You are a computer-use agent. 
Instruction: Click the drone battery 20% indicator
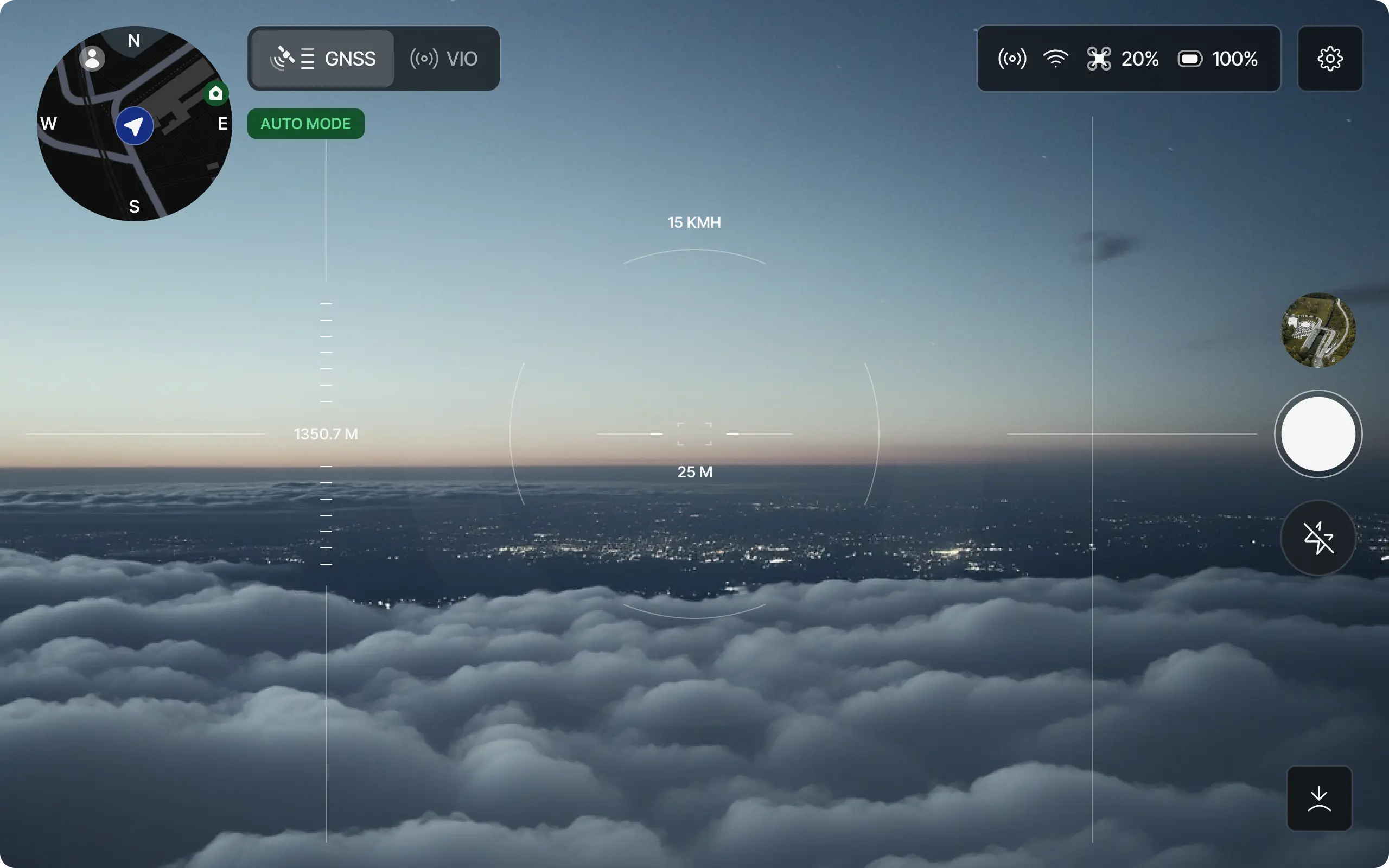click(1123, 59)
